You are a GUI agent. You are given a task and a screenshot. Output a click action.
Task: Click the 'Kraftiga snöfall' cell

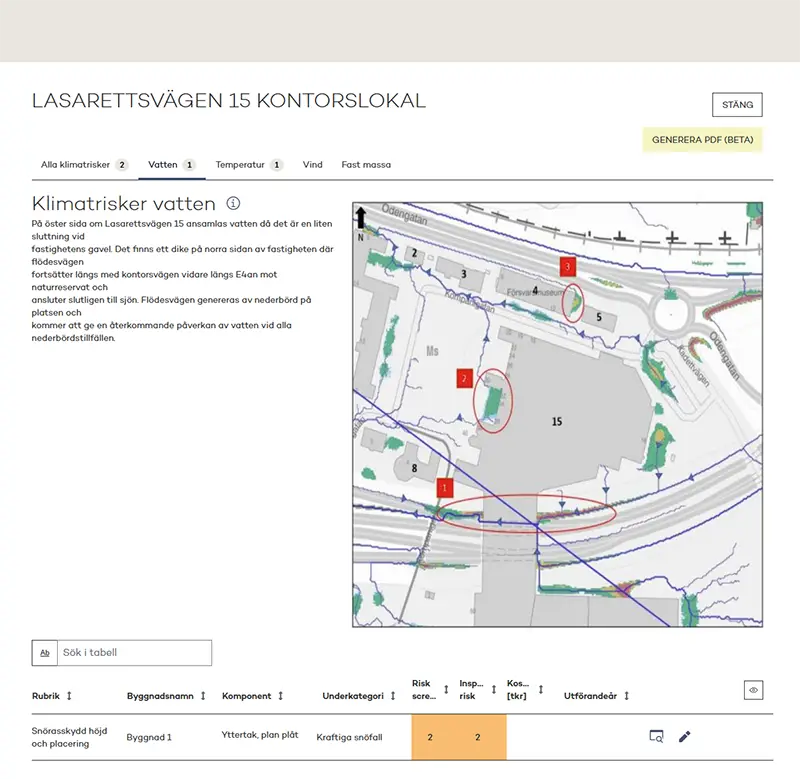click(x=349, y=737)
